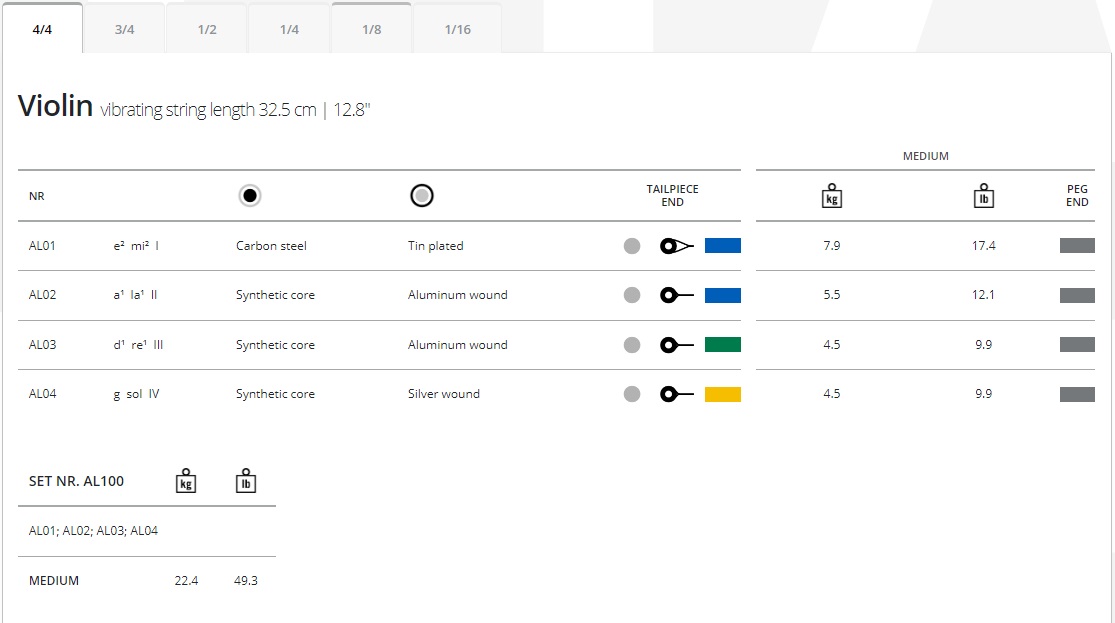Click the ball end icon for AL04
This screenshot has width=1115, height=623.
677,394
